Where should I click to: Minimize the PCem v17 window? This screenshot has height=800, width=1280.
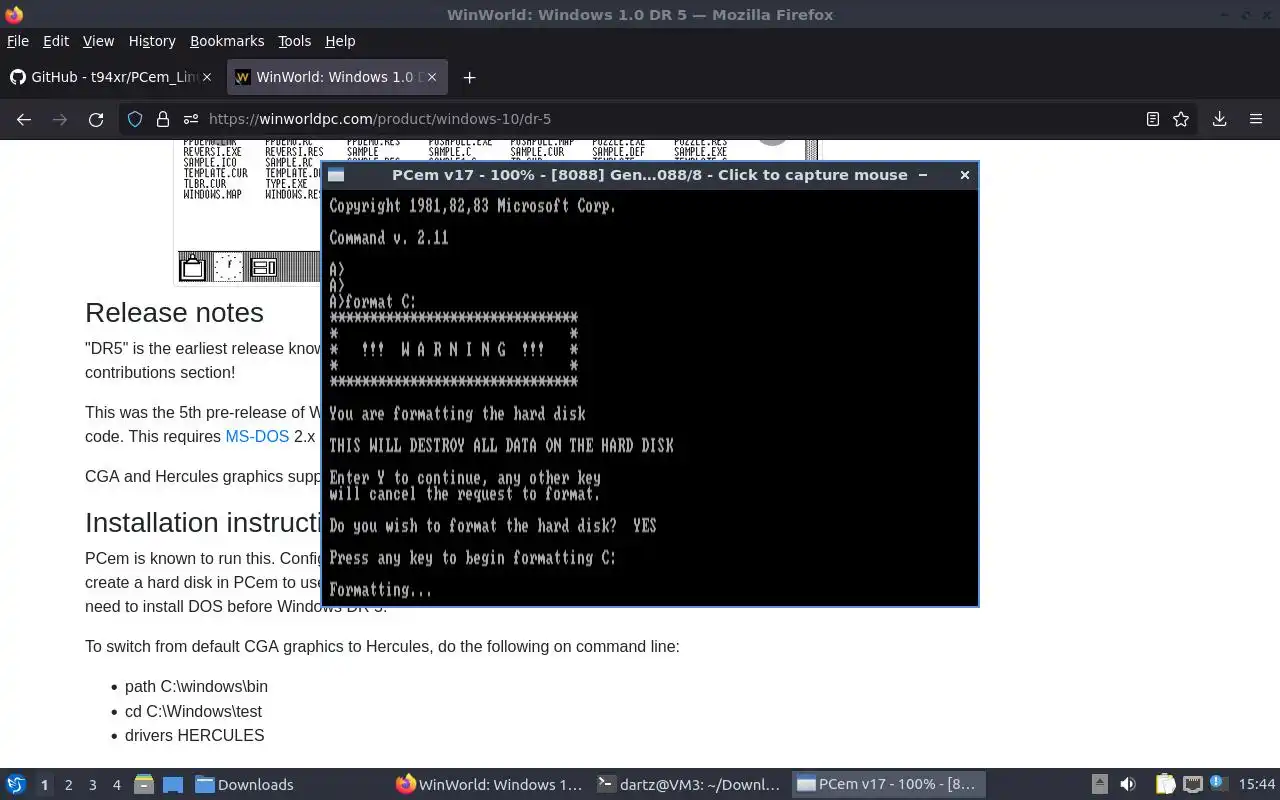923,175
